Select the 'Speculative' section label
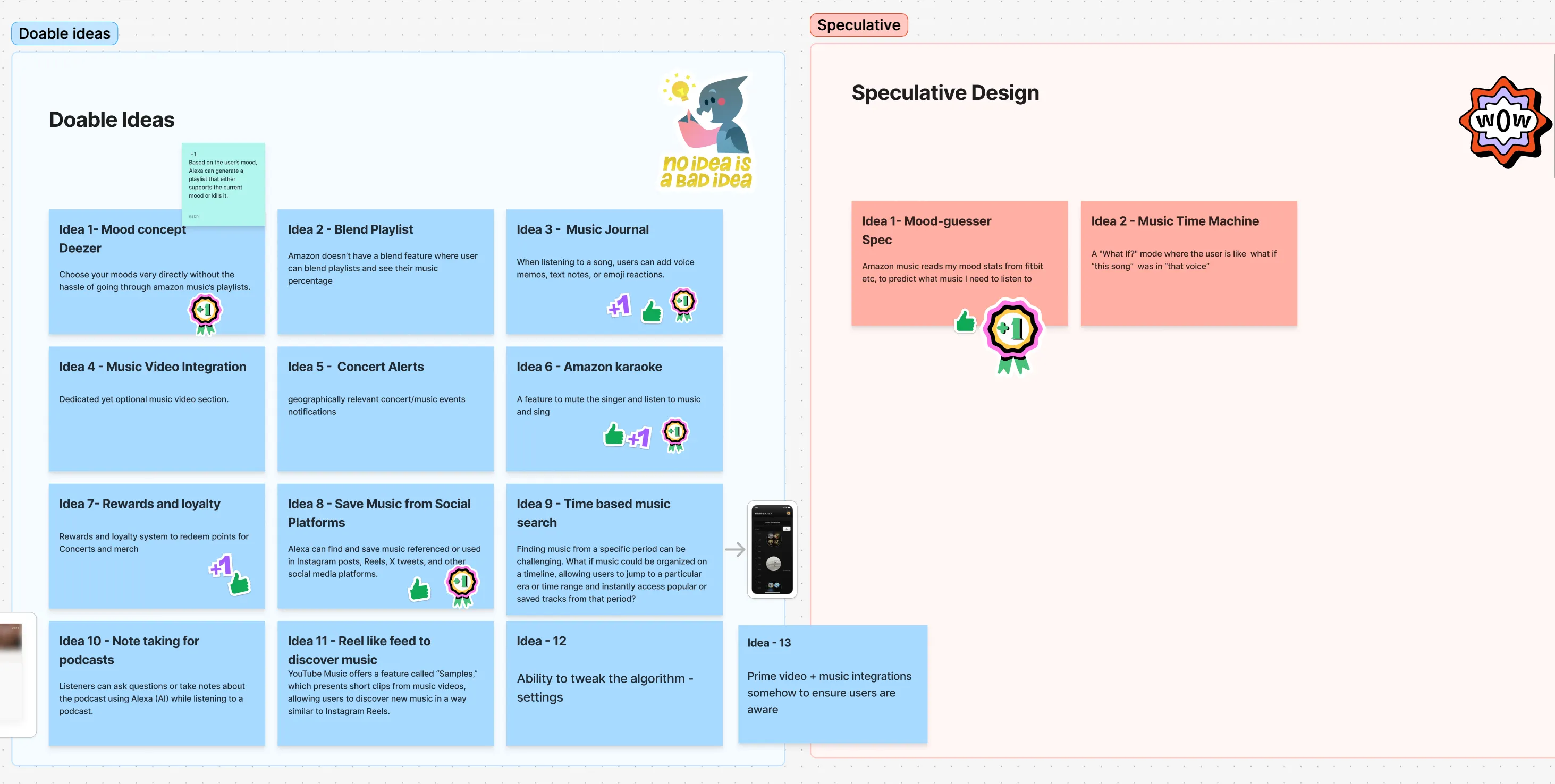1555x784 pixels. (858, 25)
